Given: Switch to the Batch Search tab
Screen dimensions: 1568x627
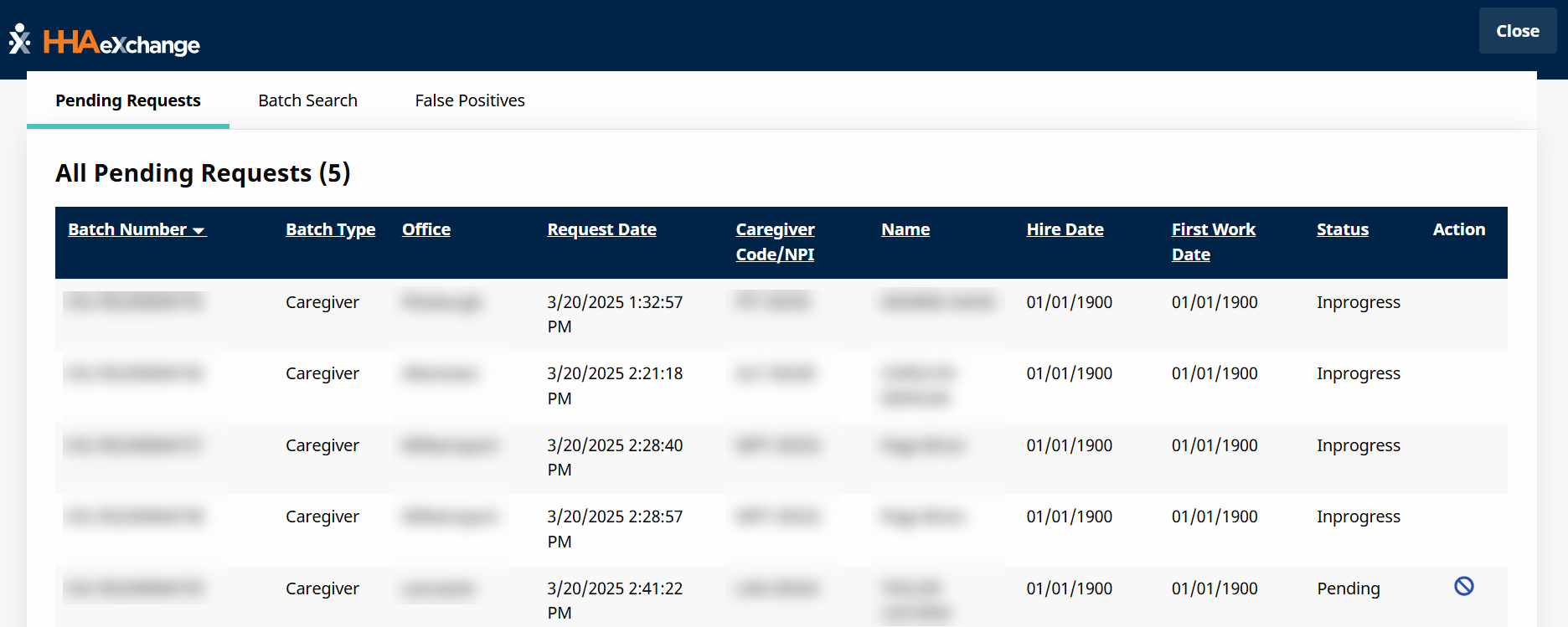Looking at the screenshot, I should 307,100.
